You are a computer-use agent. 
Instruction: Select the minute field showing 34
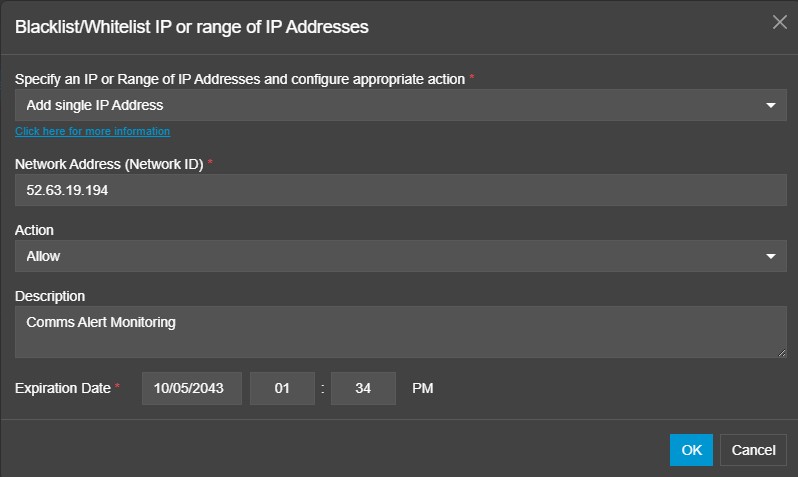click(363, 388)
